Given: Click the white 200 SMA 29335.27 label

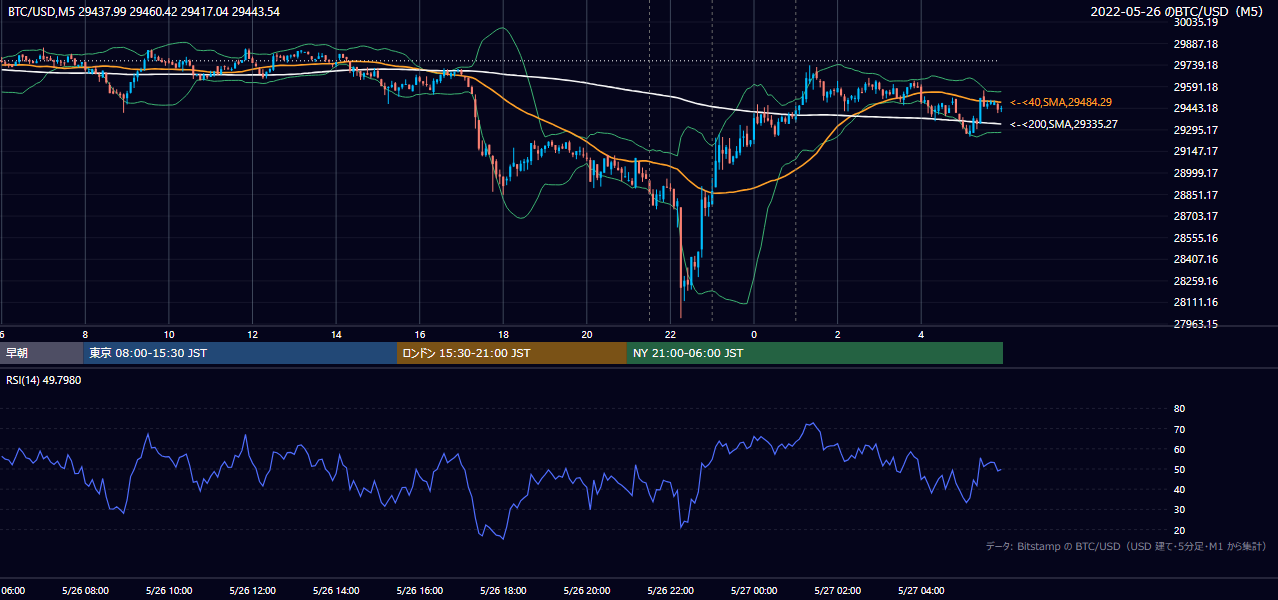Looking at the screenshot, I should [1064, 124].
